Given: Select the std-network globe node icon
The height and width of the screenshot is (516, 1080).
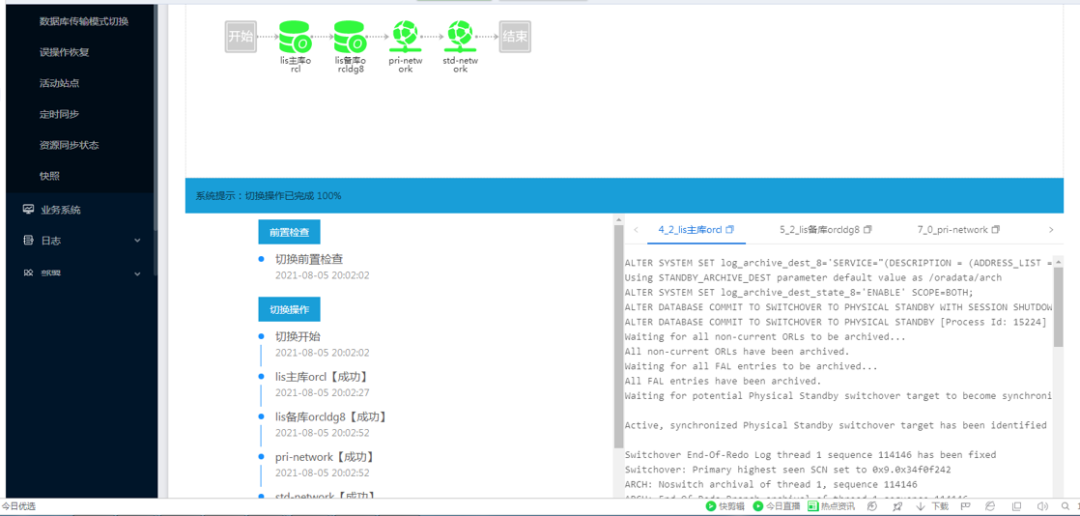Looking at the screenshot, I should pyautogui.click(x=460, y=37).
